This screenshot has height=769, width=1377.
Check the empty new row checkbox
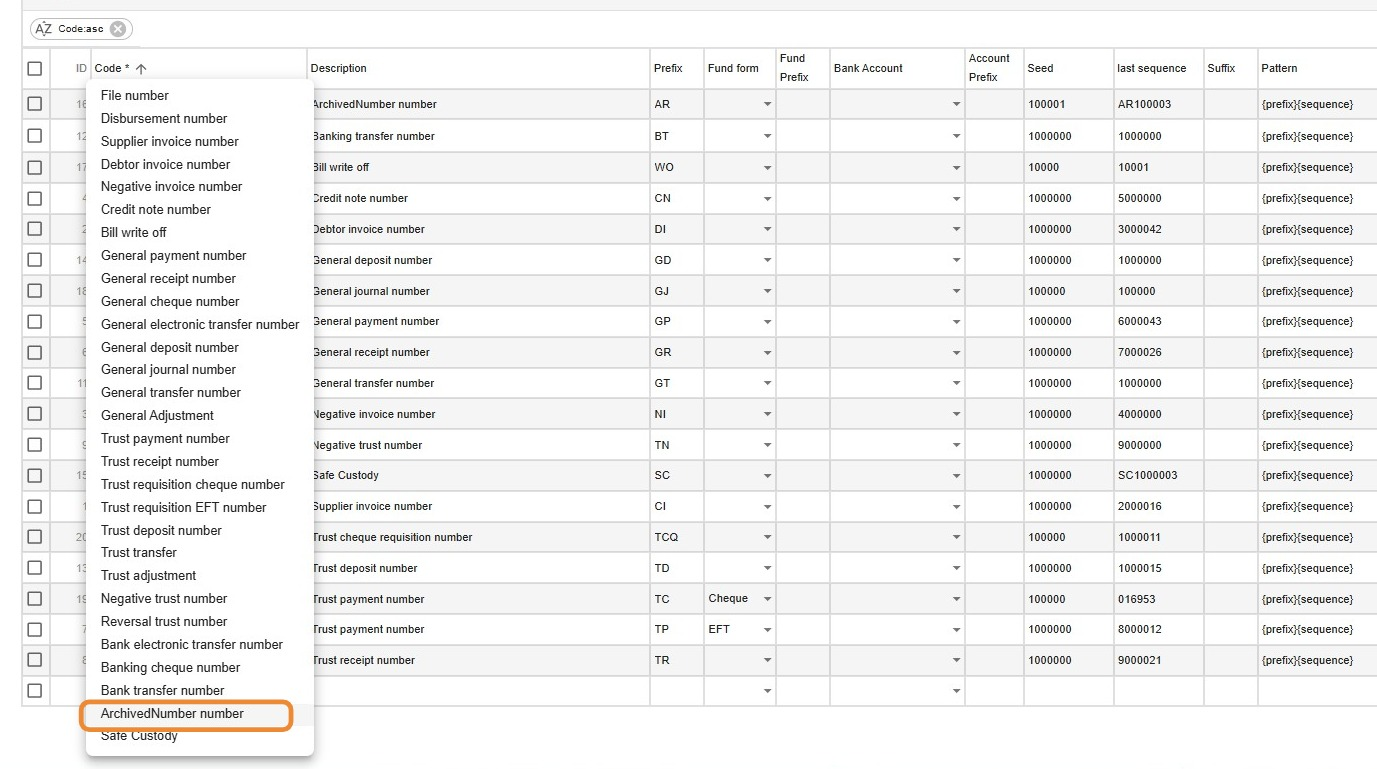click(35, 690)
